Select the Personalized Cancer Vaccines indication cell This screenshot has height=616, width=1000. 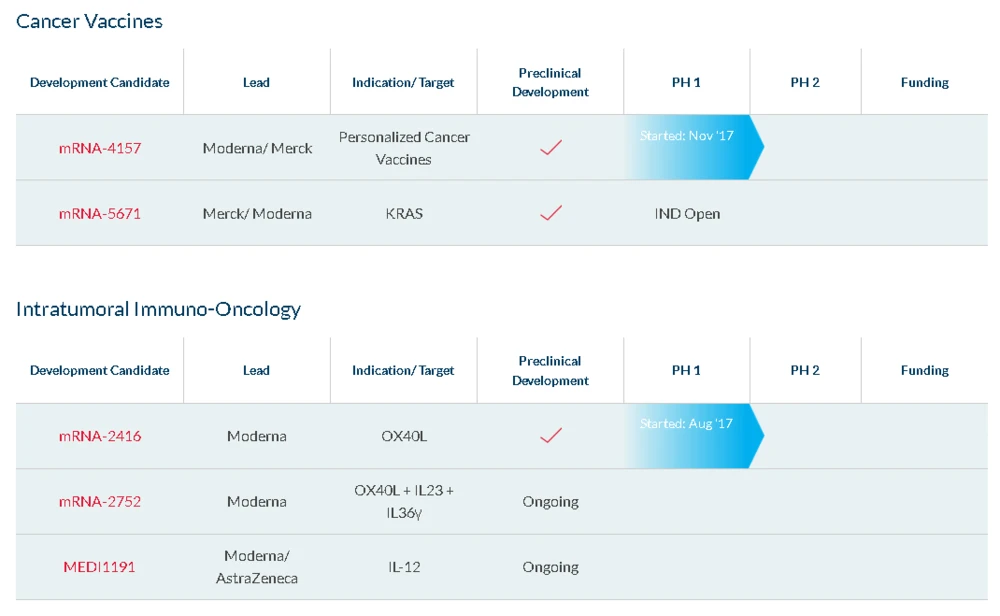click(x=404, y=148)
